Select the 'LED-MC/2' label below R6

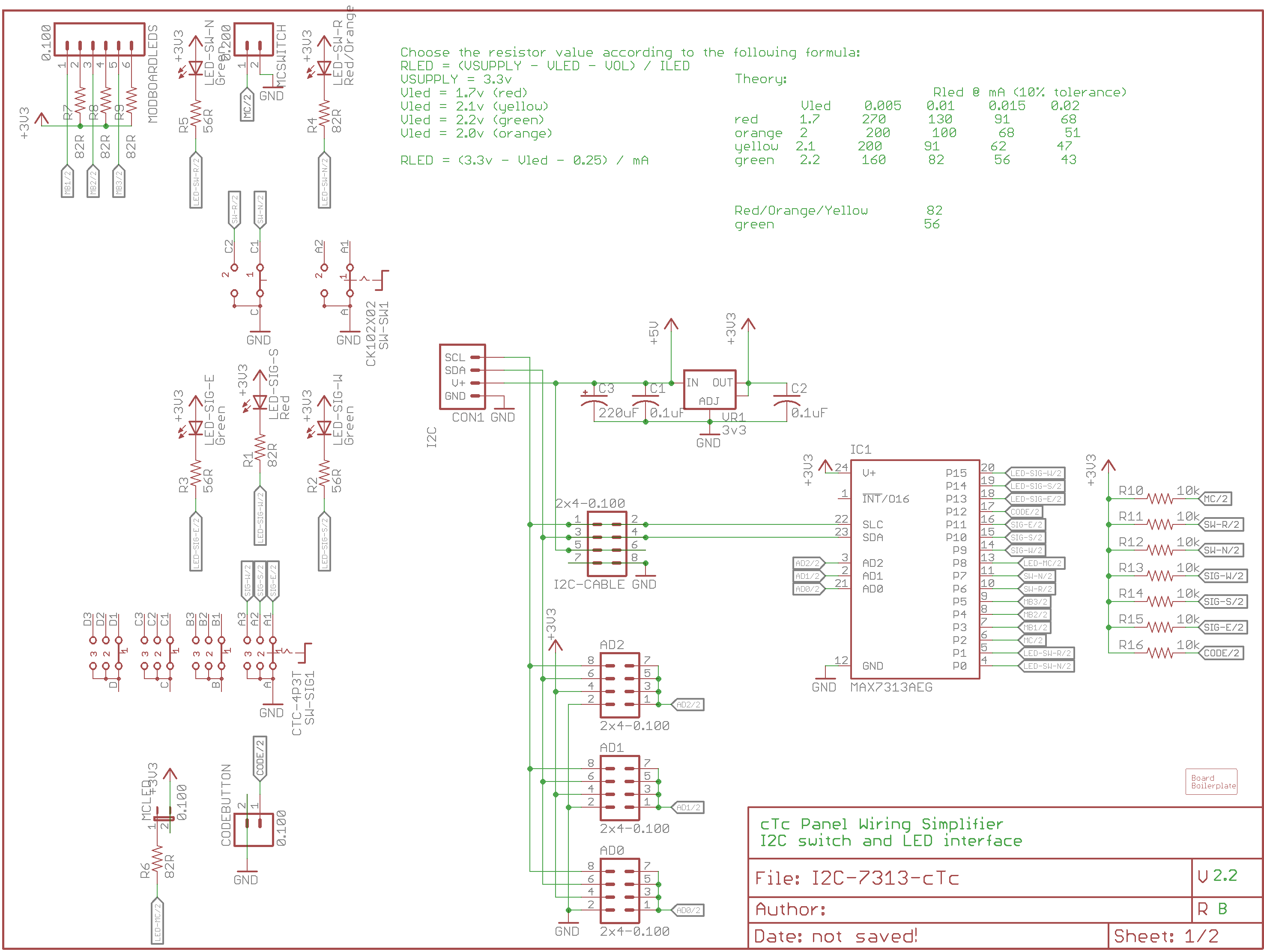[157, 921]
